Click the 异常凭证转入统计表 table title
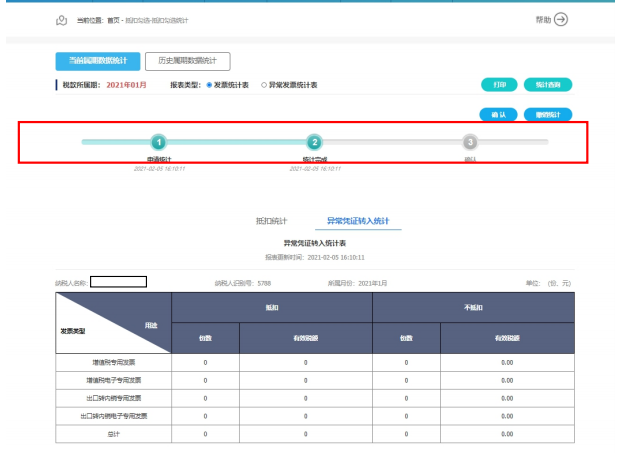Screen dimensions: 629x455 (x=315, y=243)
